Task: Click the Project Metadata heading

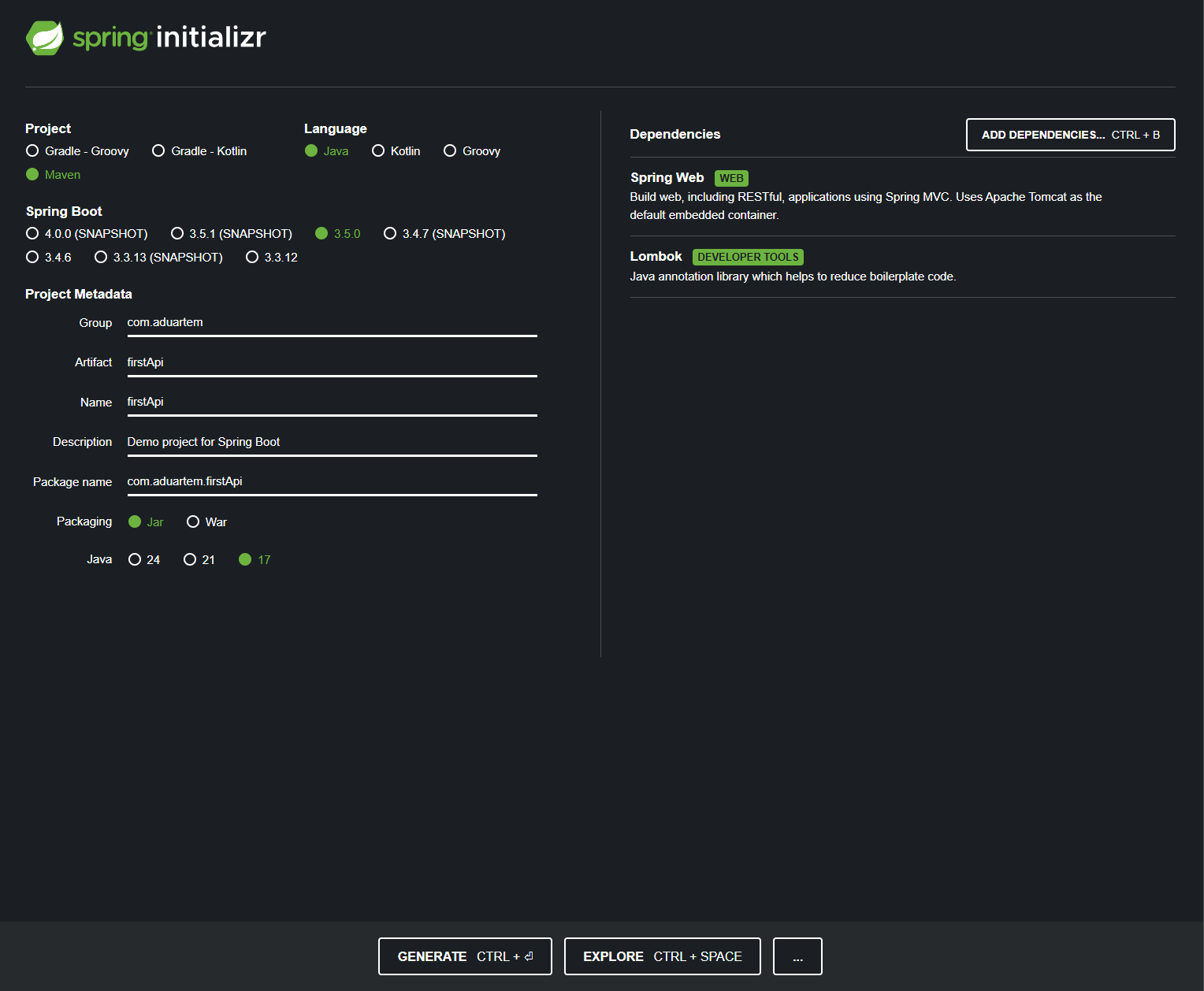Action: (x=79, y=295)
